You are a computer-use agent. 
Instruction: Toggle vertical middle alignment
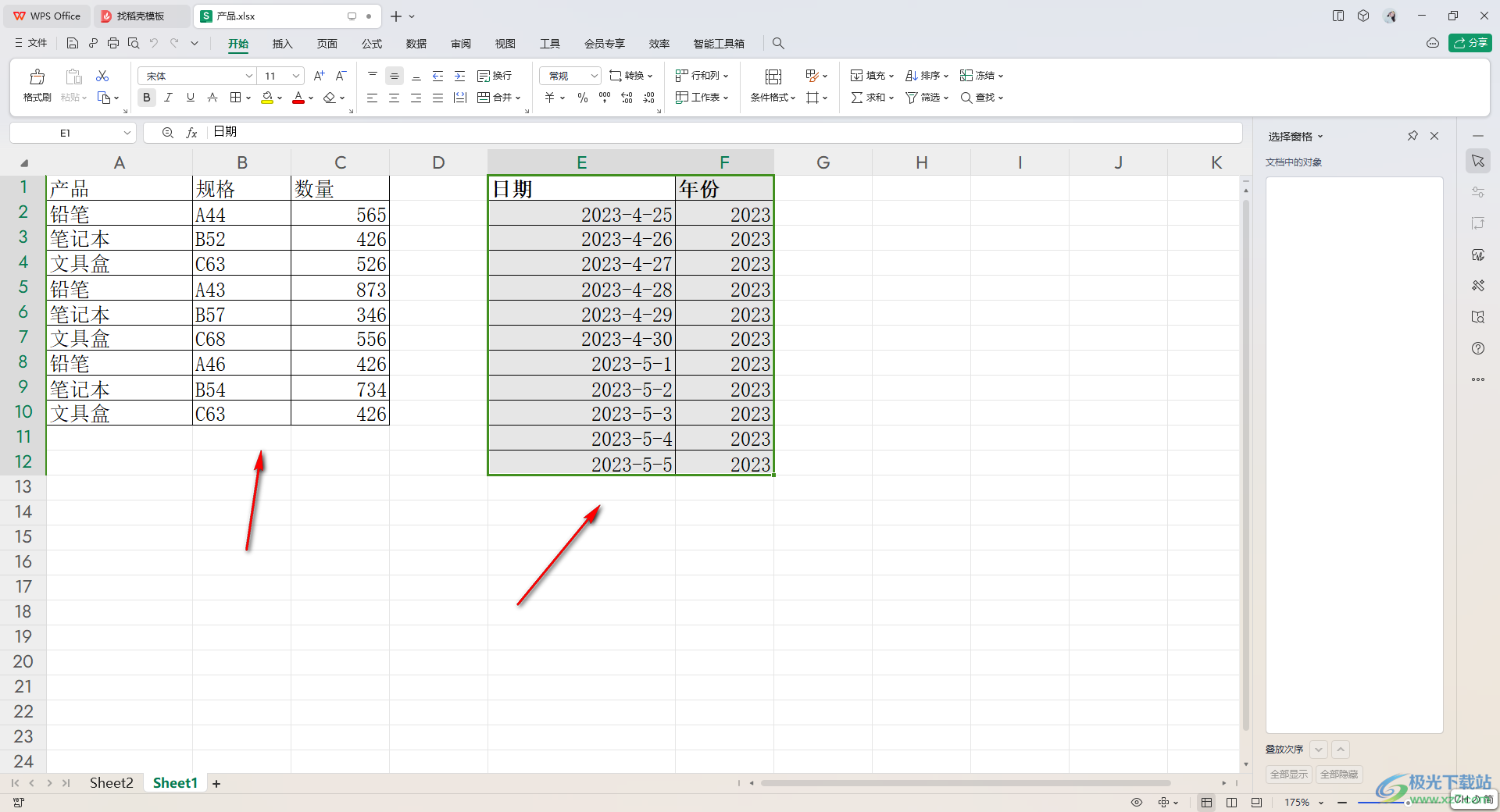click(x=395, y=76)
